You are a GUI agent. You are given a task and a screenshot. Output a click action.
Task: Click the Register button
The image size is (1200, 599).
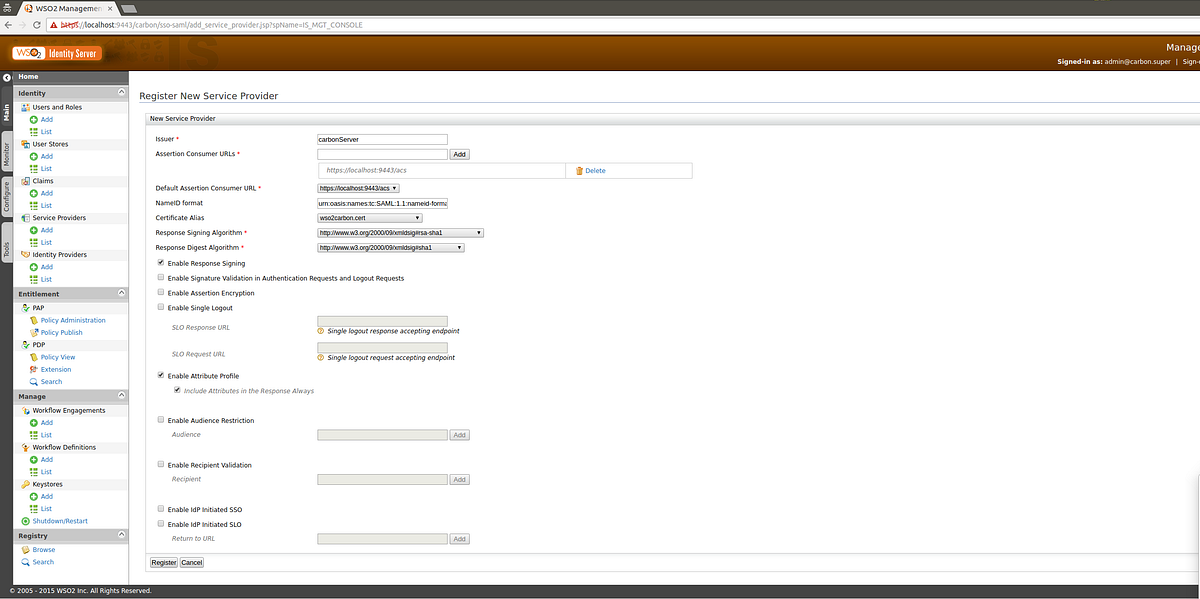click(163, 562)
